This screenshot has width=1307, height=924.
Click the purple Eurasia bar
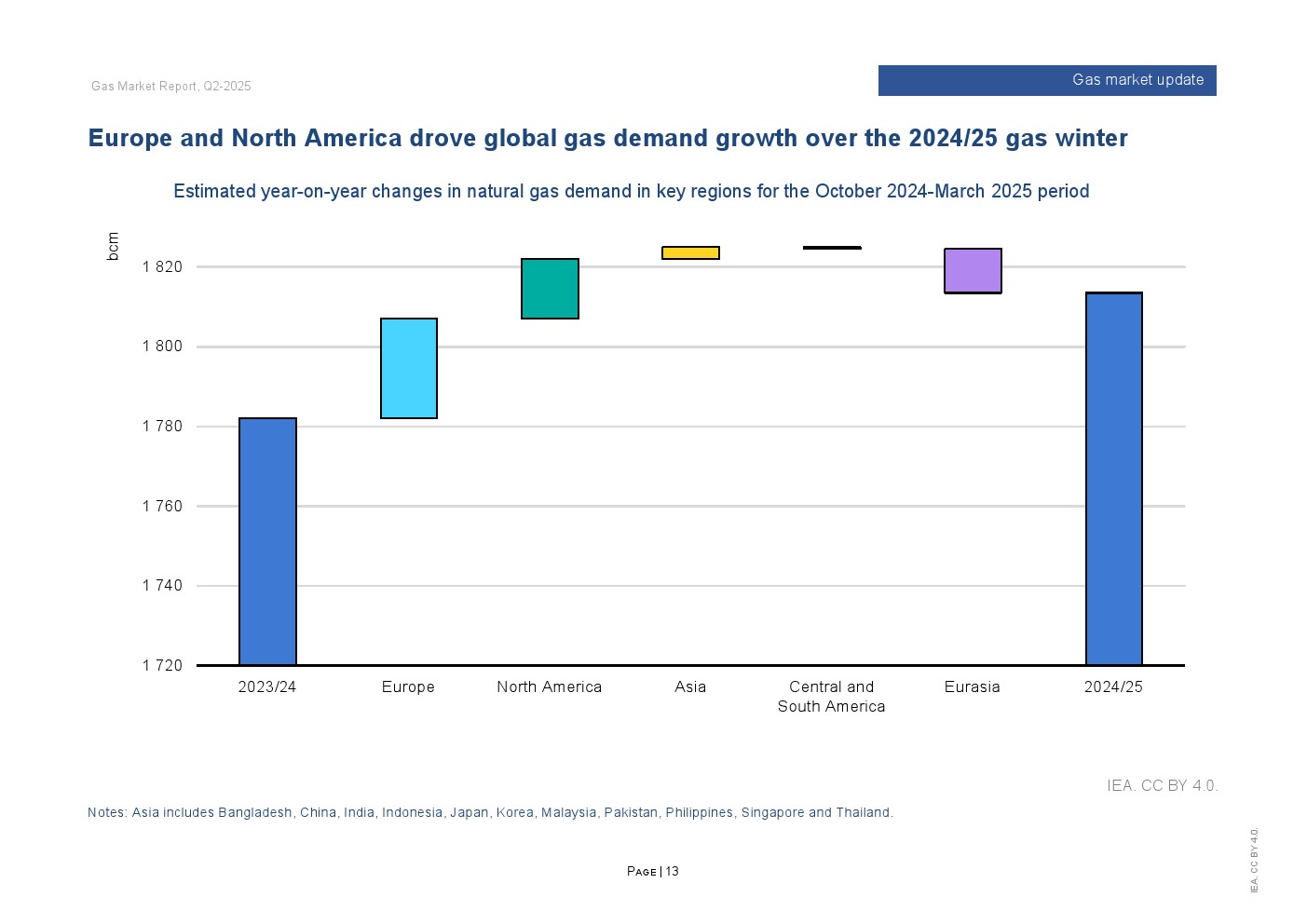coord(973,271)
